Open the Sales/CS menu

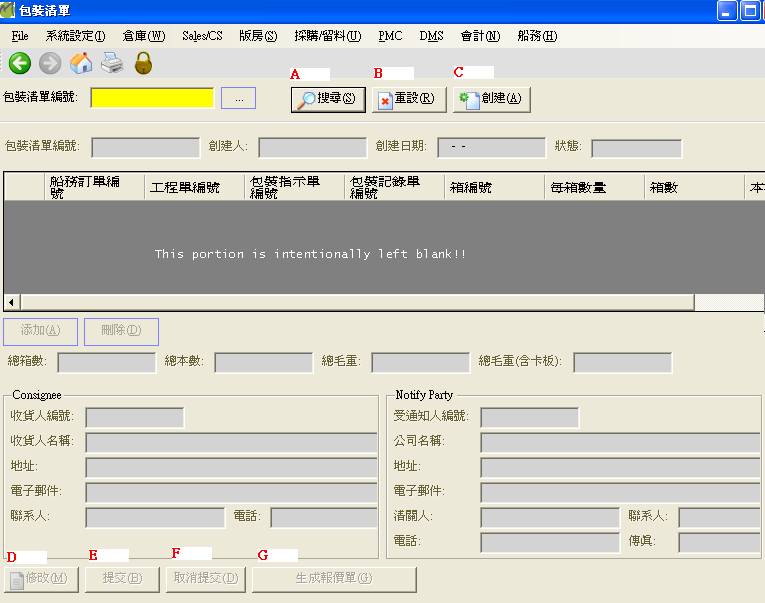tap(202, 36)
